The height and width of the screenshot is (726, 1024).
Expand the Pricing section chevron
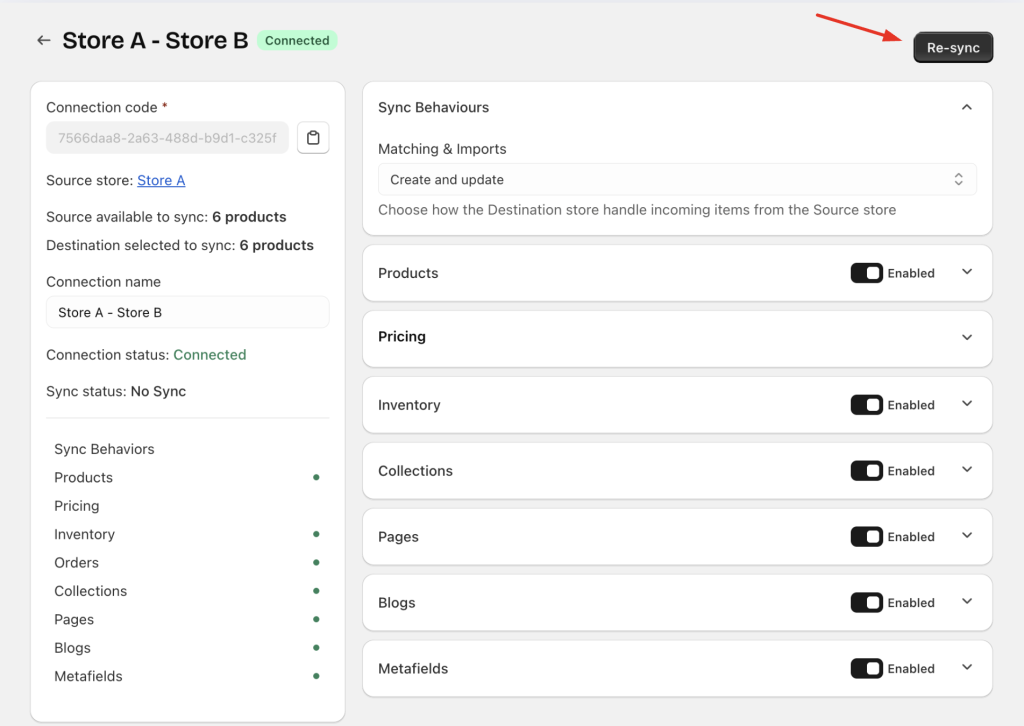pyautogui.click(x=966, y=337)
